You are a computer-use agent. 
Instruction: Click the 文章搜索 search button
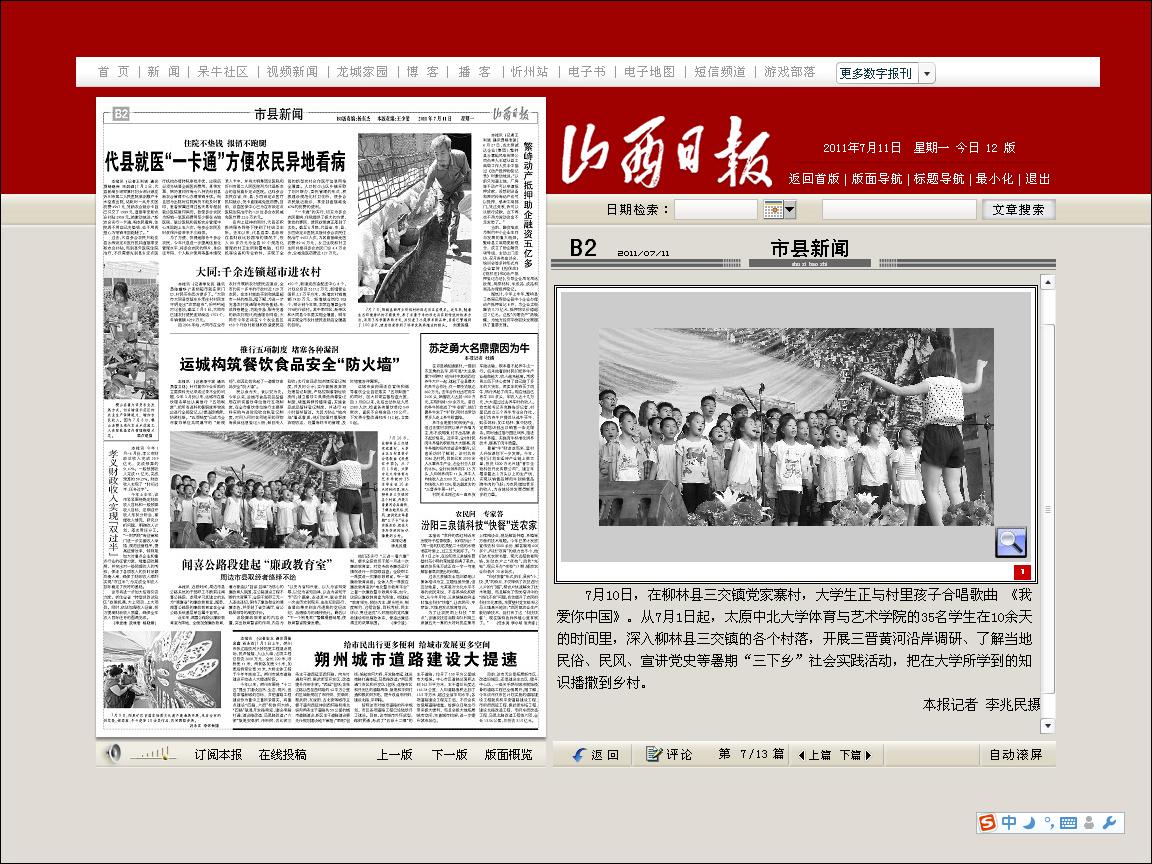point(1018,209)
